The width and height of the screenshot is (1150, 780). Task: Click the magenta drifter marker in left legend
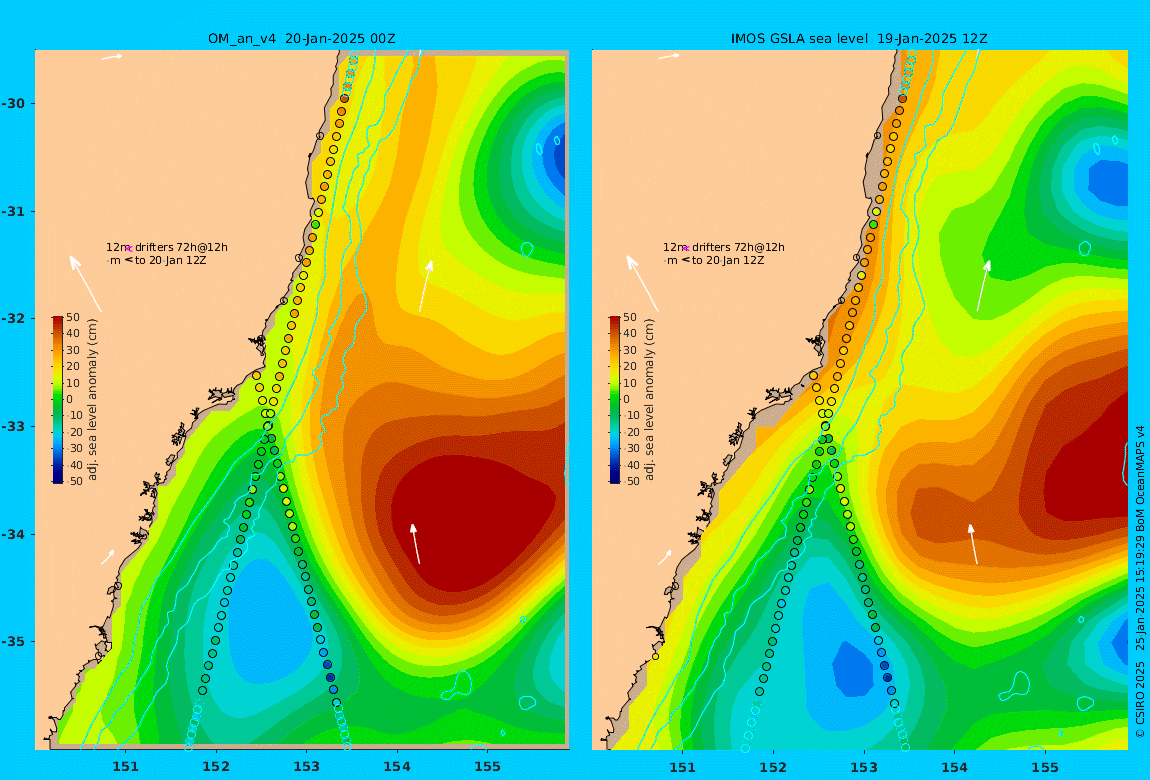click(x=128, y=249)
